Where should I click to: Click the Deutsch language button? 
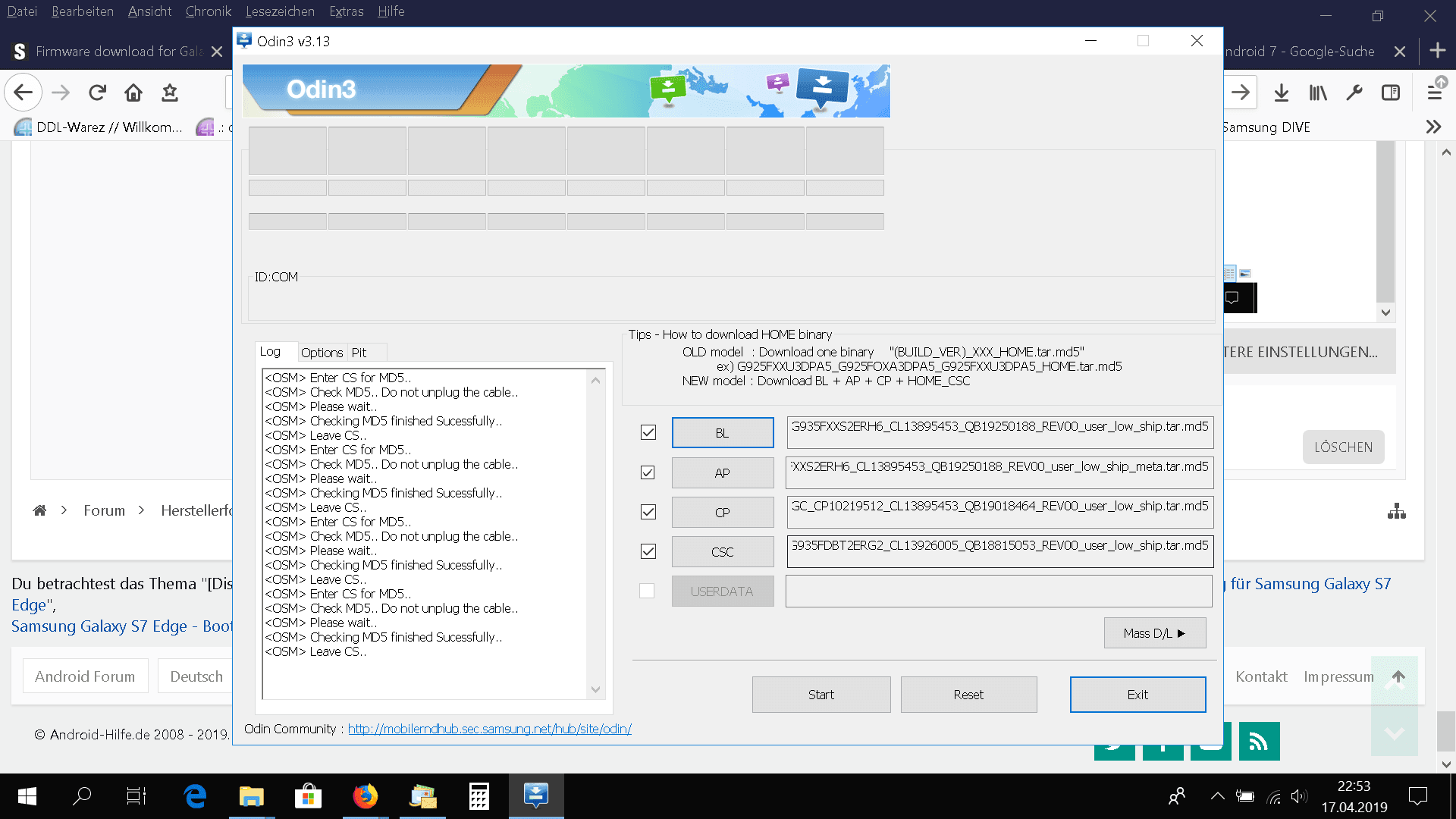tap(196, 676)
